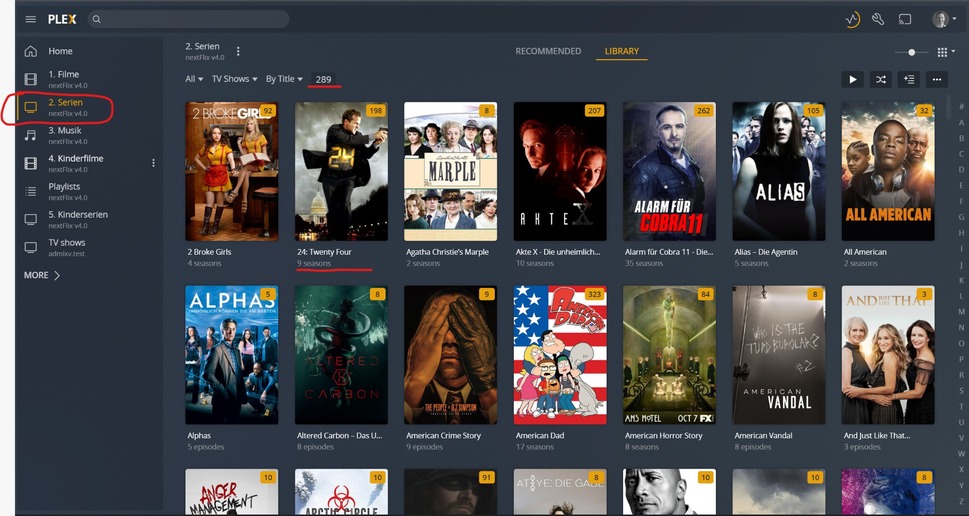Click the TV icon beside 5. Kinderserien
969x516 pixels.
30,219
